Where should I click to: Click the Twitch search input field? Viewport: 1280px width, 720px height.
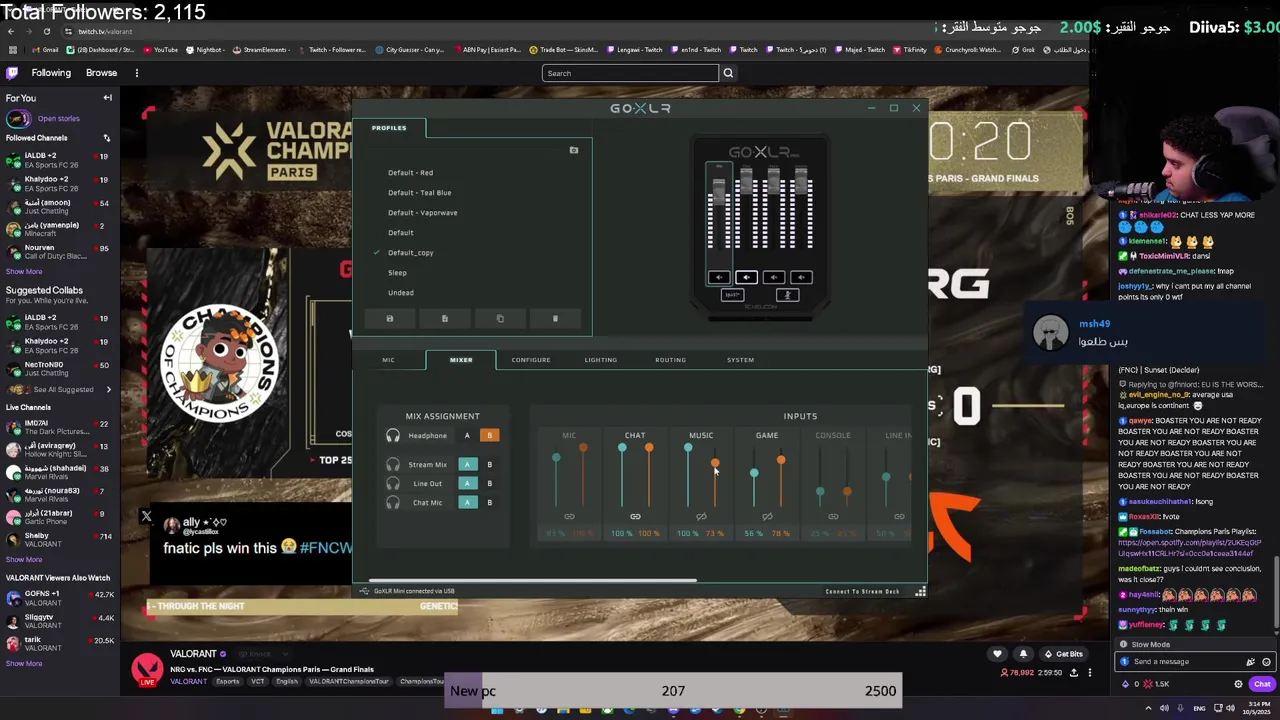click(630, 73)
